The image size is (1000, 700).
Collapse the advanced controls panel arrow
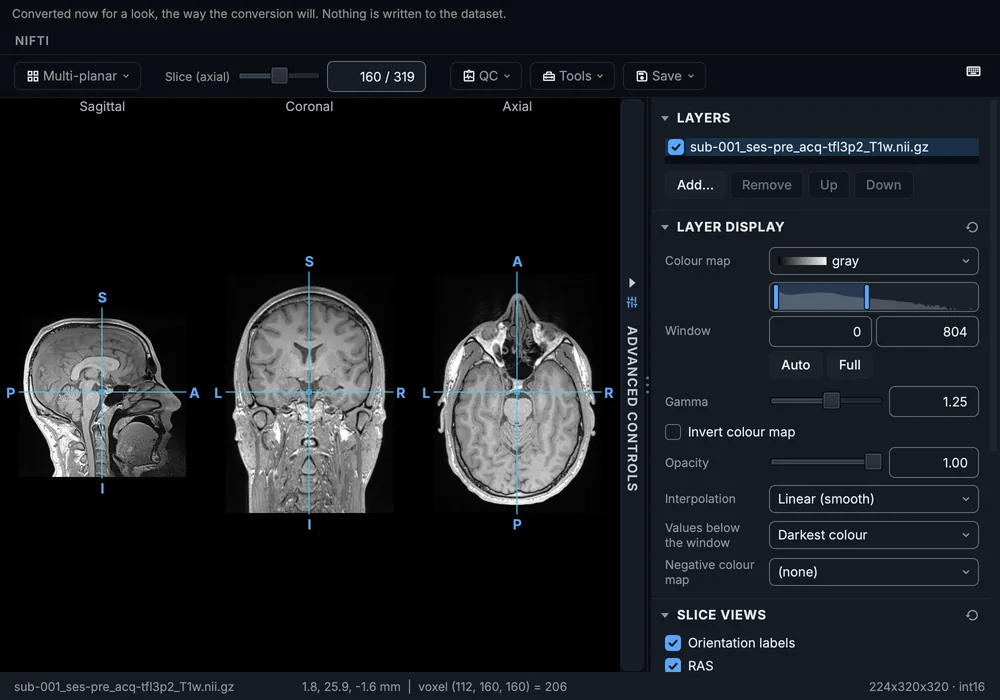coord(632,282)
